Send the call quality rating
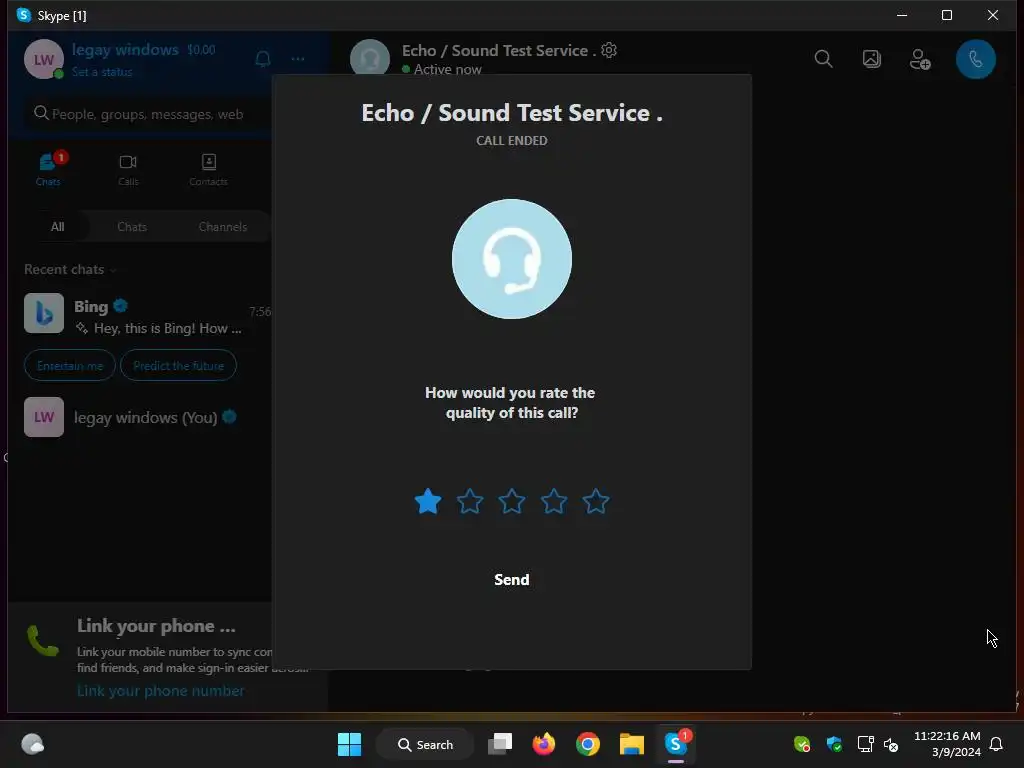Image resolution: width=1024 pixels, height=768 pixels. click(511, 579)
